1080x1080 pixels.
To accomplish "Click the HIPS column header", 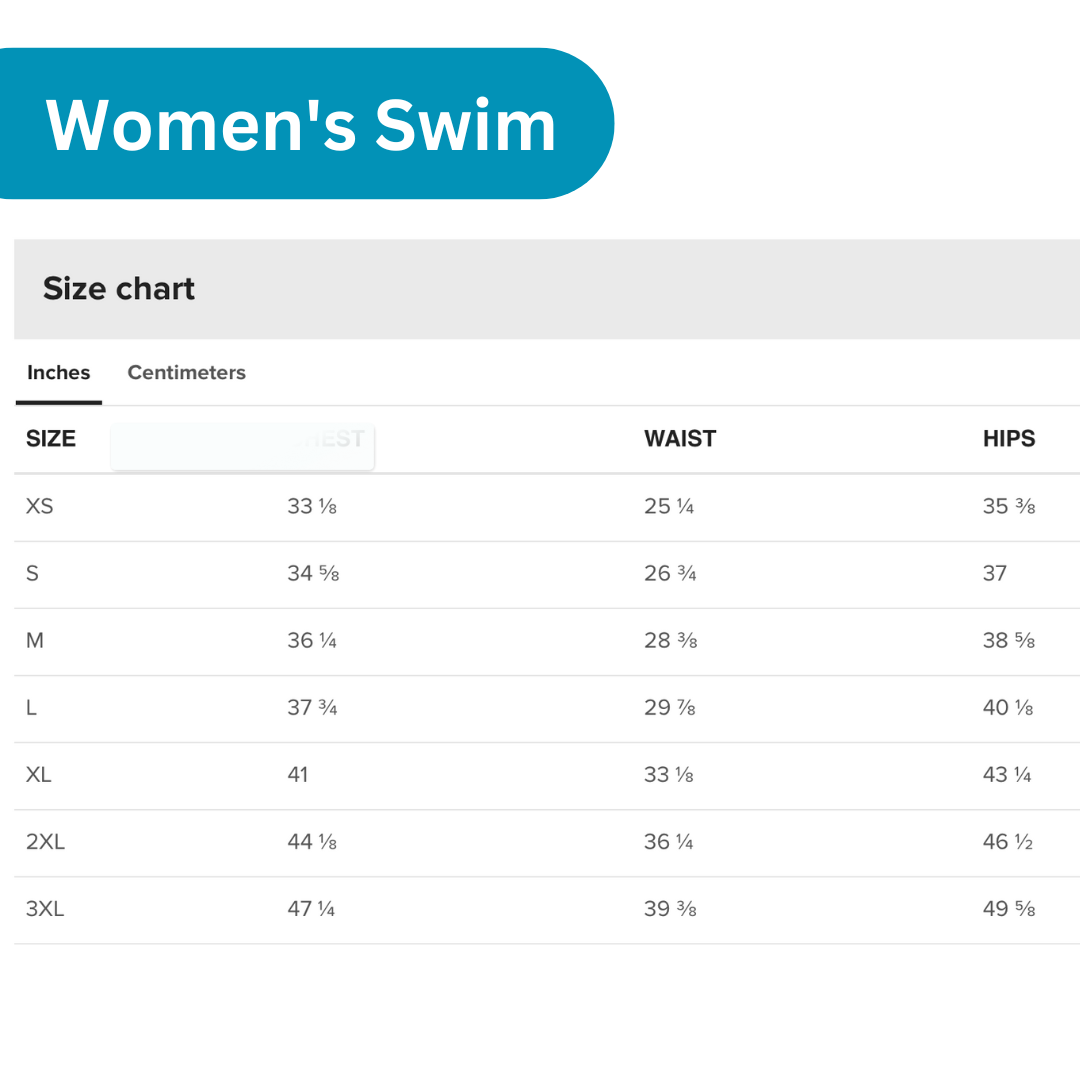I will pos(1009,439).
